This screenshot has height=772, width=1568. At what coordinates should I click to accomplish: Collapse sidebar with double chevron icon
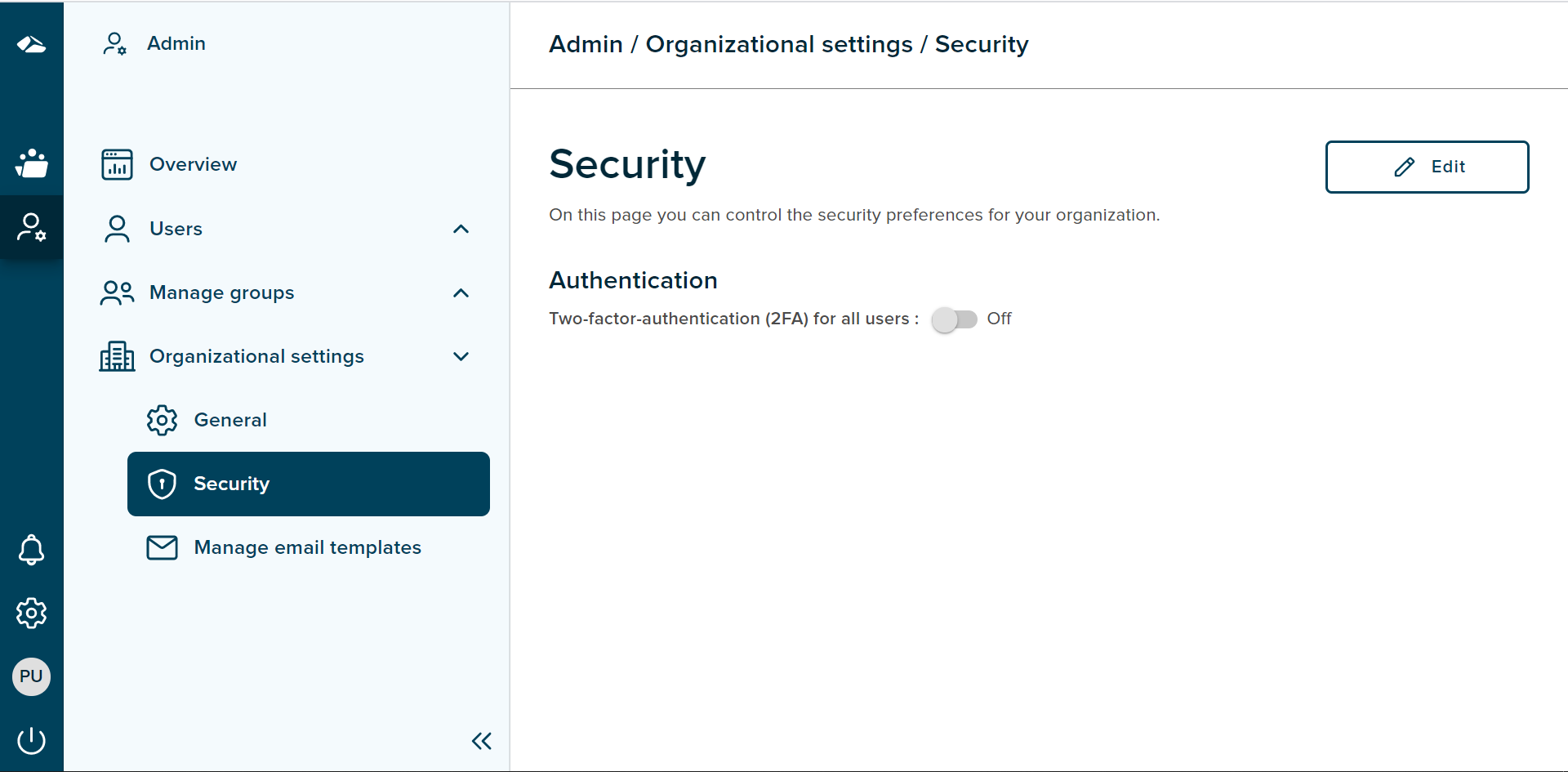pyautogui.click(x=481, y=741)
